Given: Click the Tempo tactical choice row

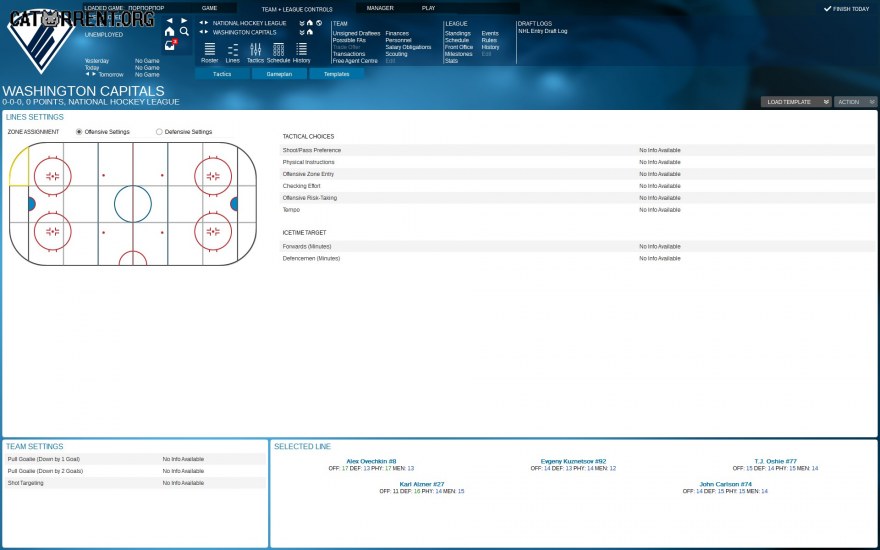Looking at the screenshot, I should pyautogui.click(x=577, y=210).
